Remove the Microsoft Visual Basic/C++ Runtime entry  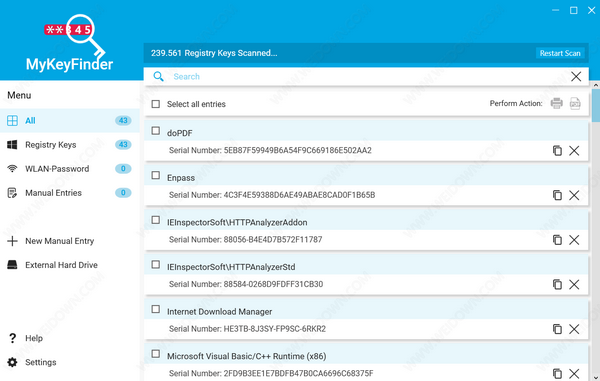click(x=574, y=373)
